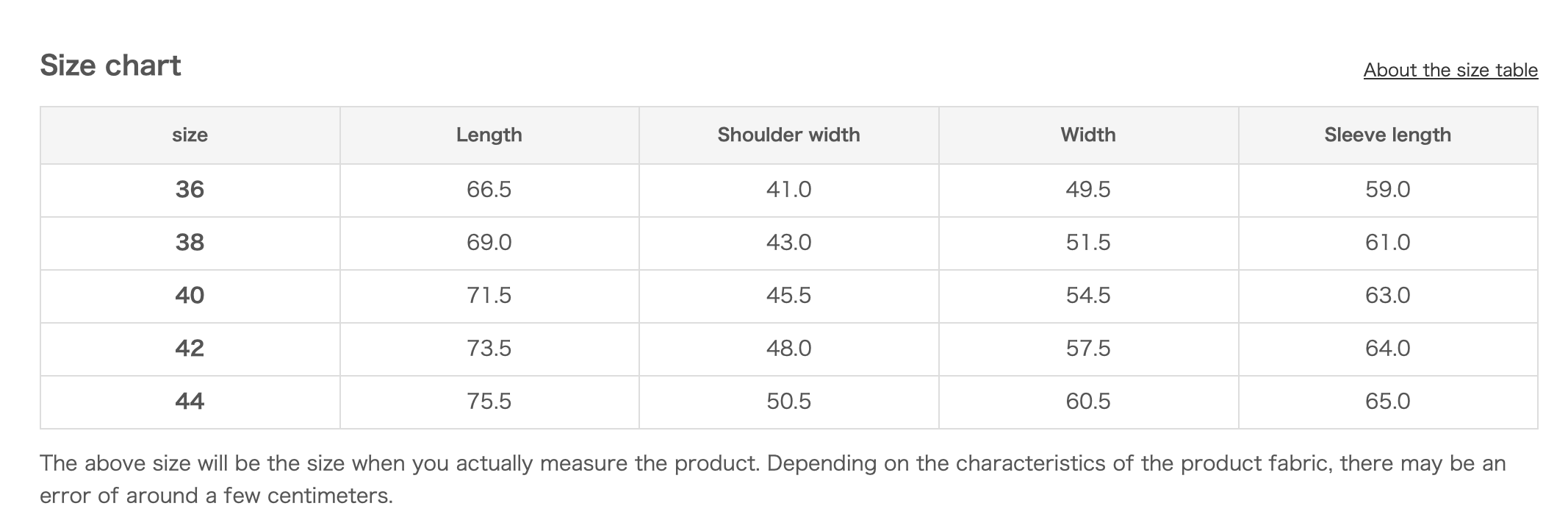
Task: Open the About the size table link
Action: pyautogui.click(x=1450, y=70)
